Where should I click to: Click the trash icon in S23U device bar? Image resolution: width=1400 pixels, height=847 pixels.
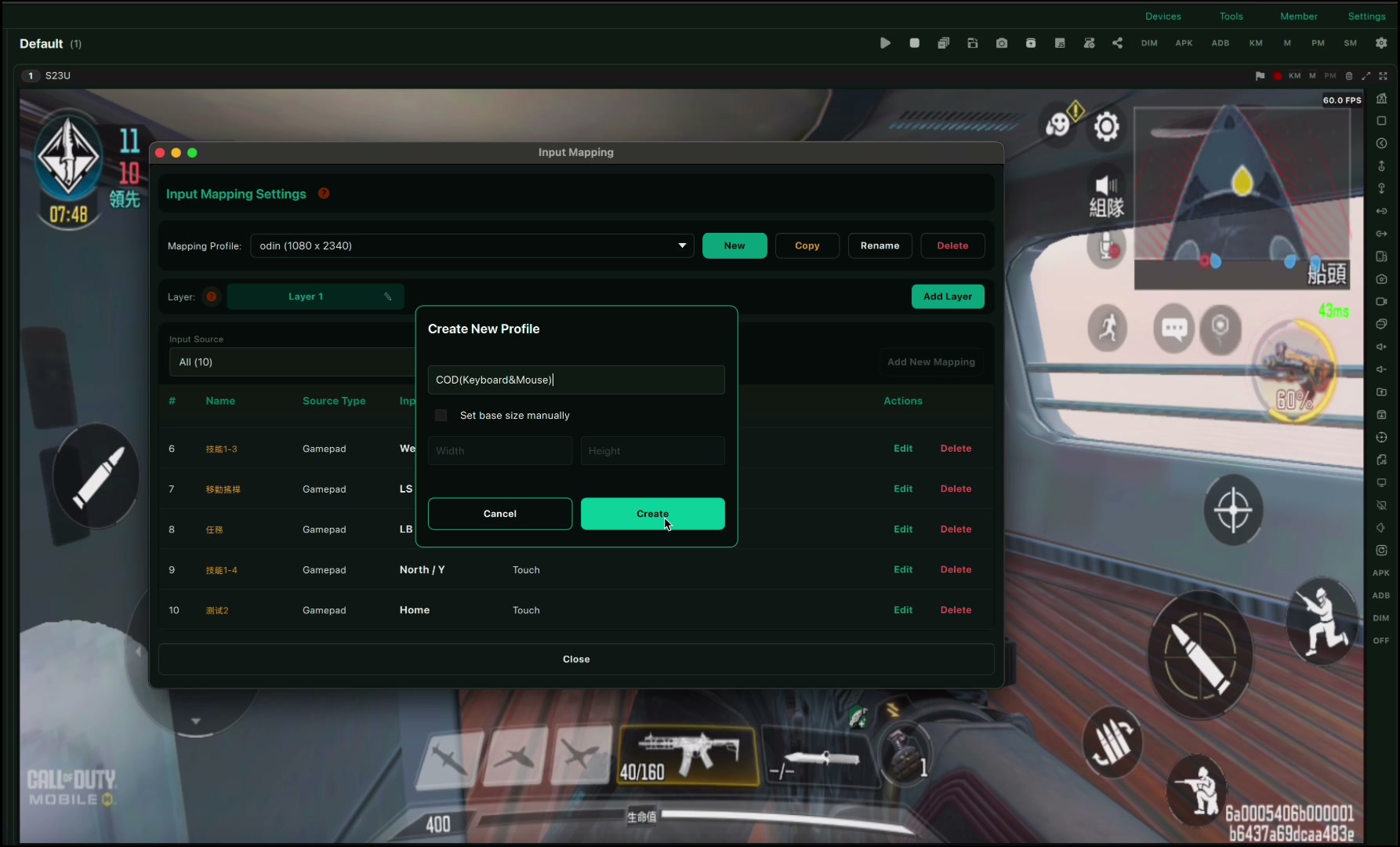tap(1349, 76)
